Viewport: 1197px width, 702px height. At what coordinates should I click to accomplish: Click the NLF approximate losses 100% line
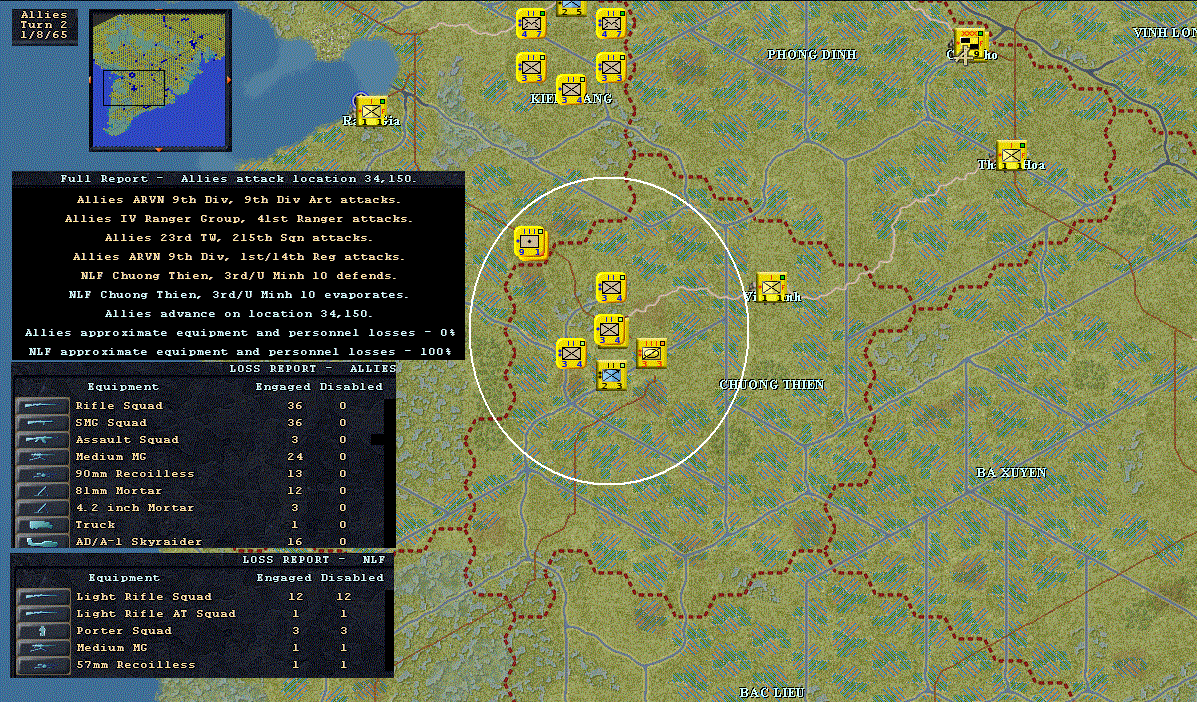[240, 352]
